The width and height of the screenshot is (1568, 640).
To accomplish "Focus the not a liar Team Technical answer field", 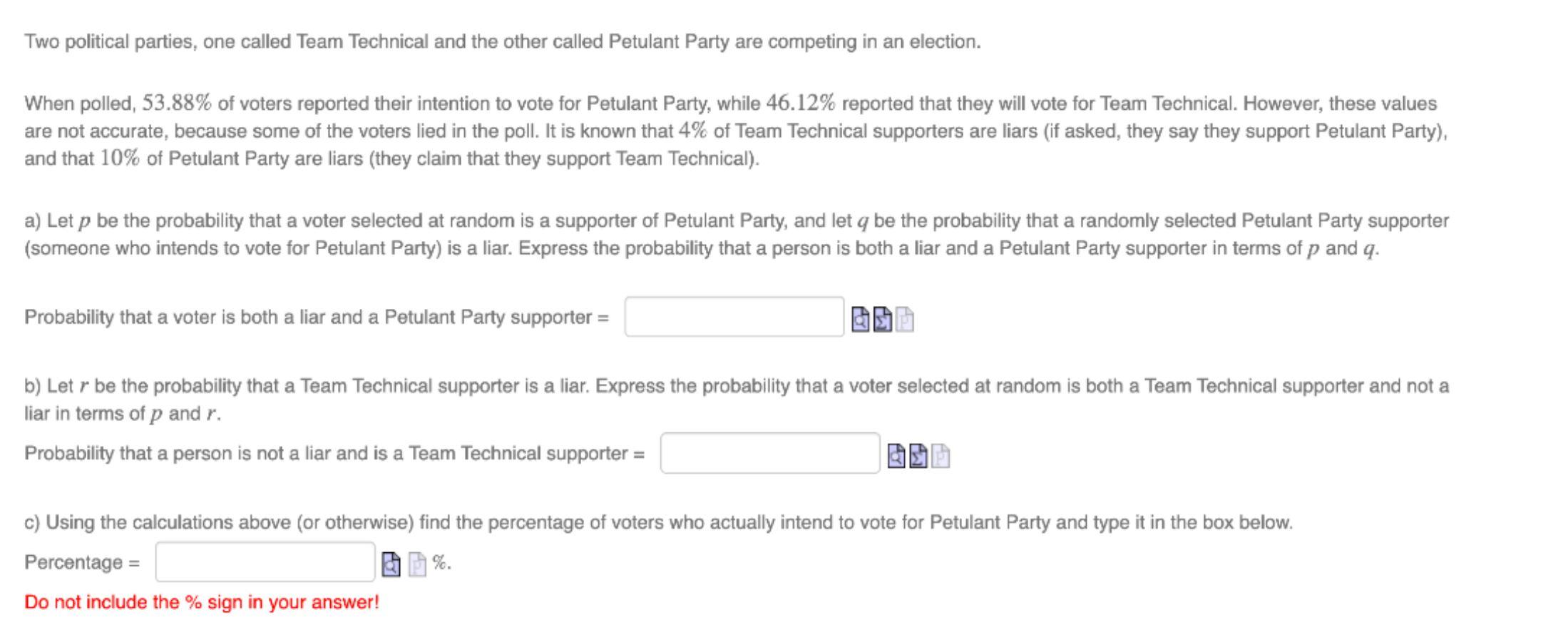I will click(770, 453).
